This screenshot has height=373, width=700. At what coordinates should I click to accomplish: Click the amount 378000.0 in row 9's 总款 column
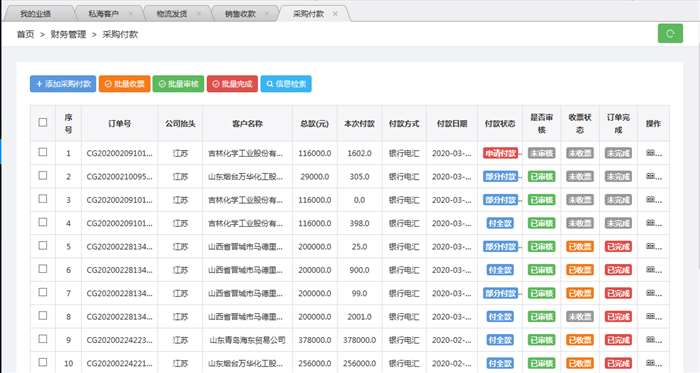pyautogui.click(x=315, y=340)
